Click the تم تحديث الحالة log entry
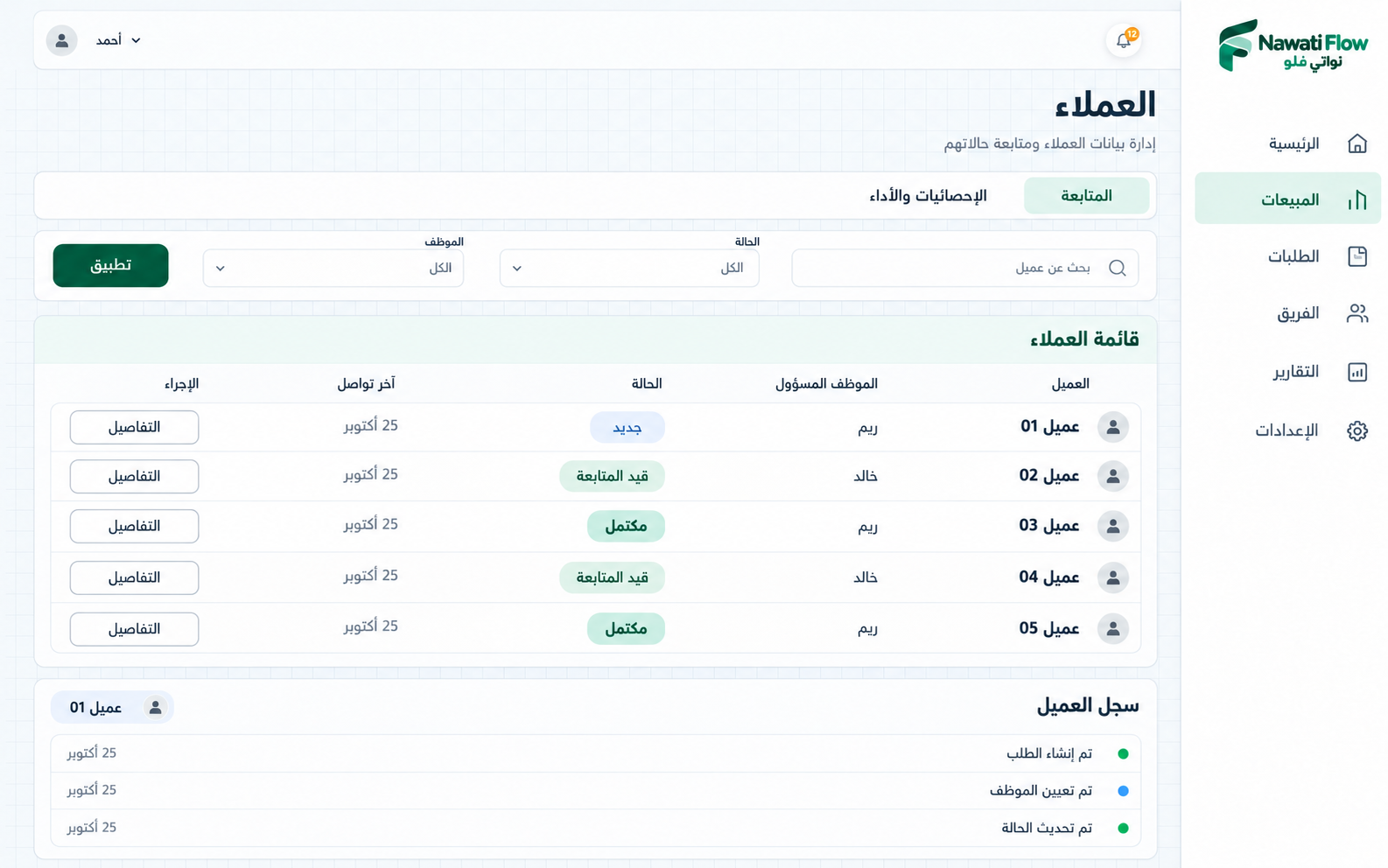Screen dimensions: 1388x868 pyautogui.click(x=595, y=828)
